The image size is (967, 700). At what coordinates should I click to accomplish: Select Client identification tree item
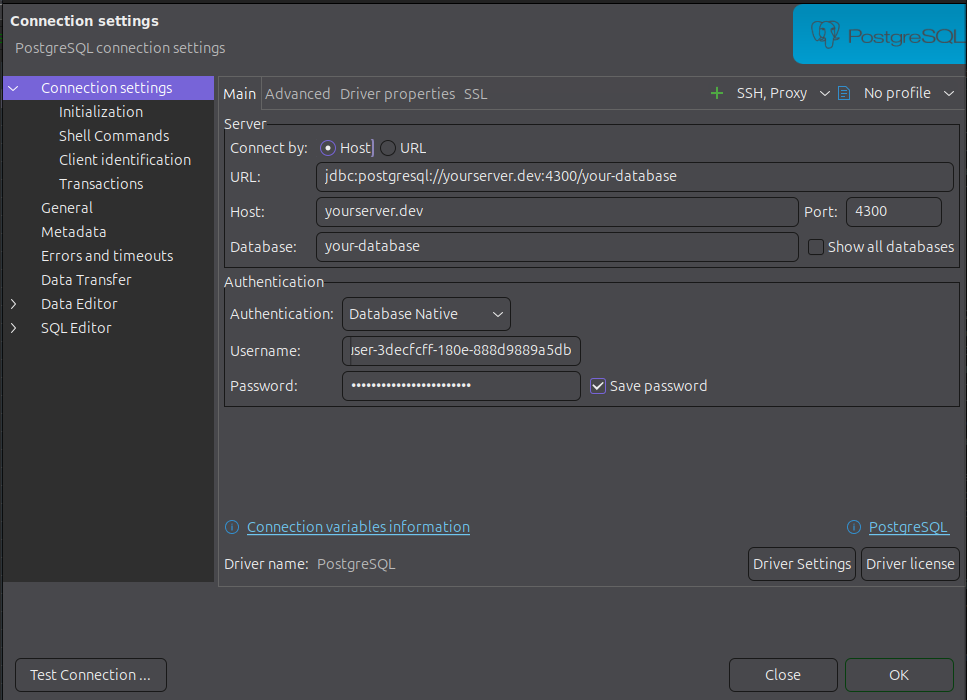tap(125, 160)
